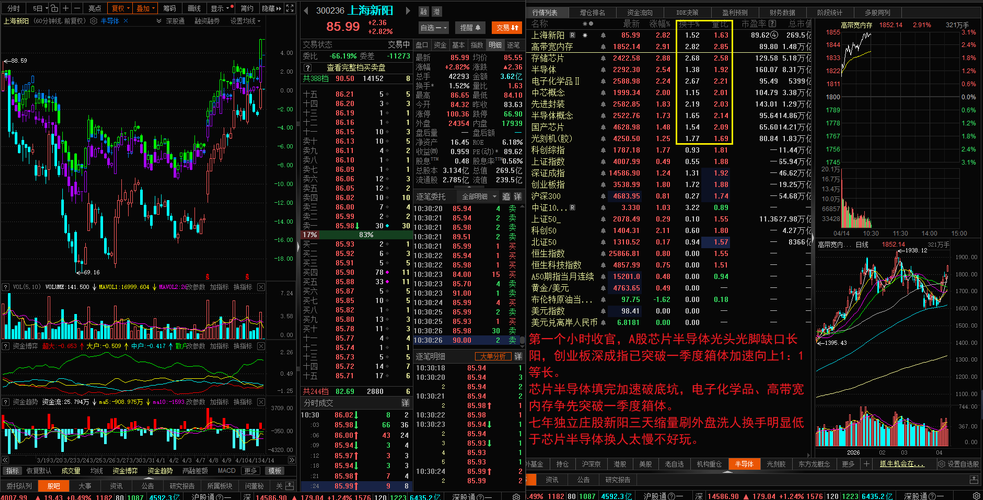The width and height of the screenshot is (983, 500).
Task: Switch to the 财务数据 tab
Action: [x=782, y=13]
